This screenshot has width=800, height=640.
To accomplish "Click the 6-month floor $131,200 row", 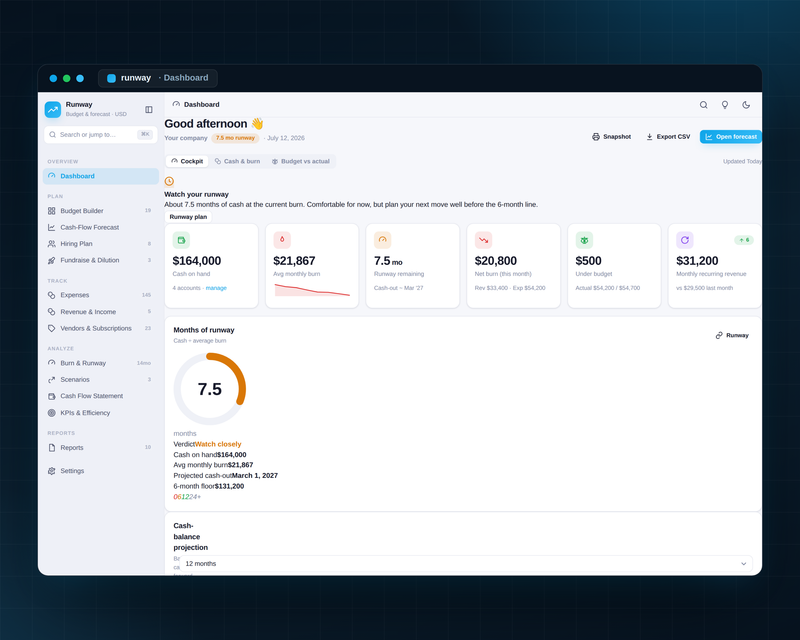I will [209, 486].
